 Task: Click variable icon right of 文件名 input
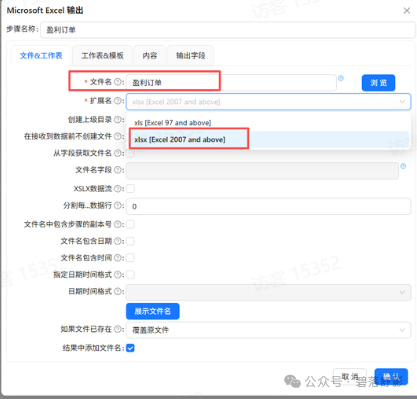click(341, 78)
